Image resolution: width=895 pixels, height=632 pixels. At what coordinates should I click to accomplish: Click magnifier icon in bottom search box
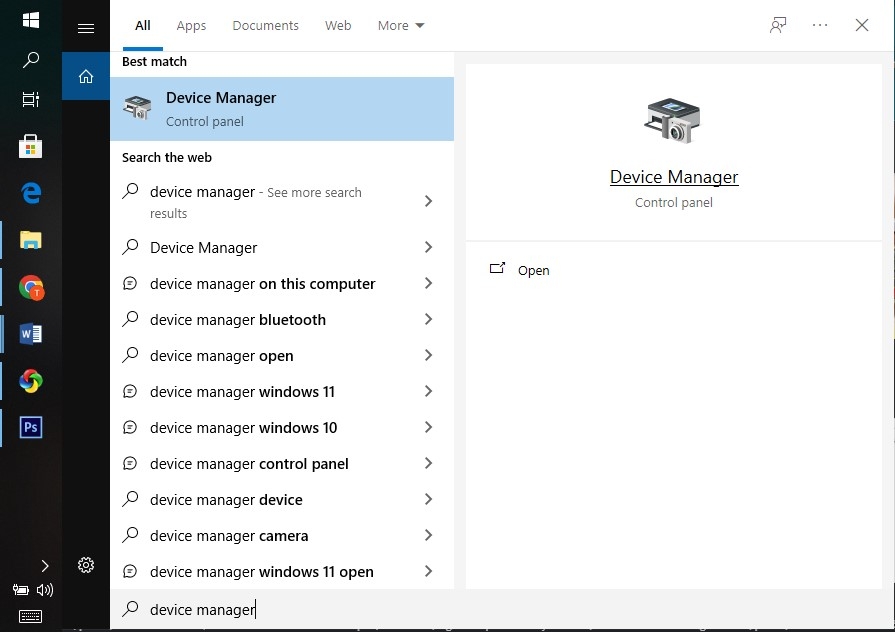130,609
